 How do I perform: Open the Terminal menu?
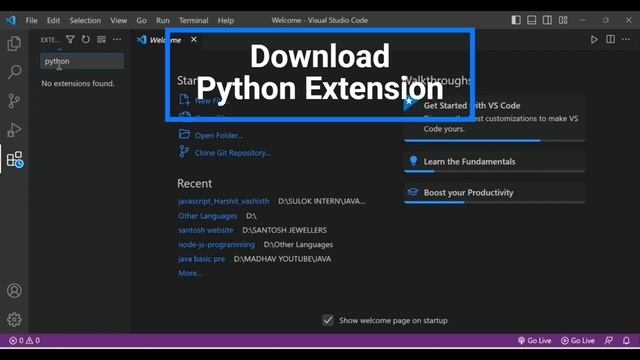[193, 20]
